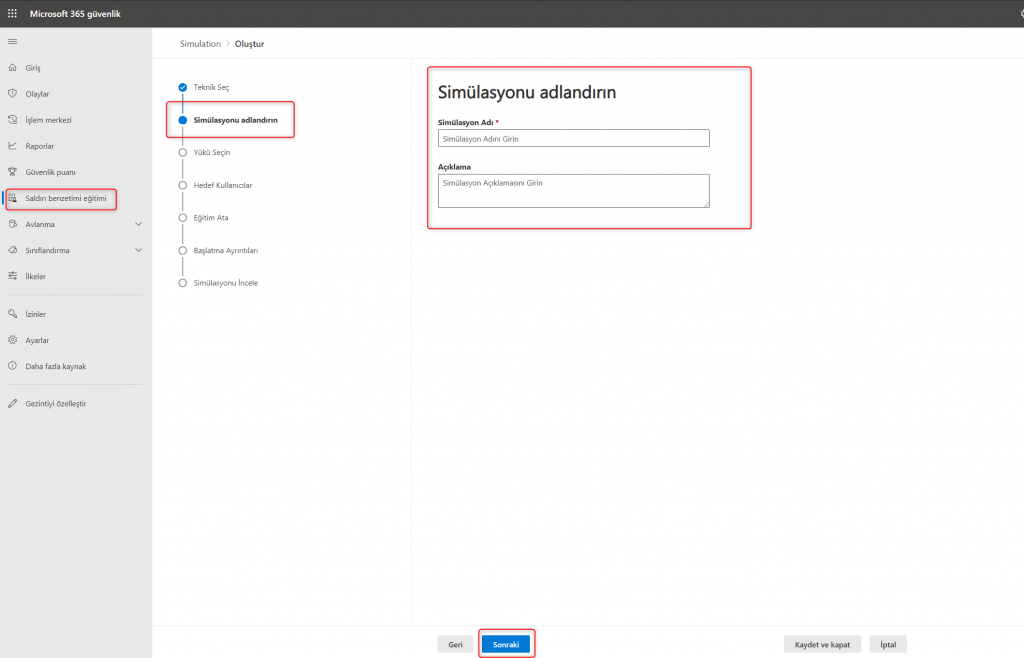Select the Yükü Seçin step circle
The width and height of the screenshot is (1024, 658).
tap(182, 153)
